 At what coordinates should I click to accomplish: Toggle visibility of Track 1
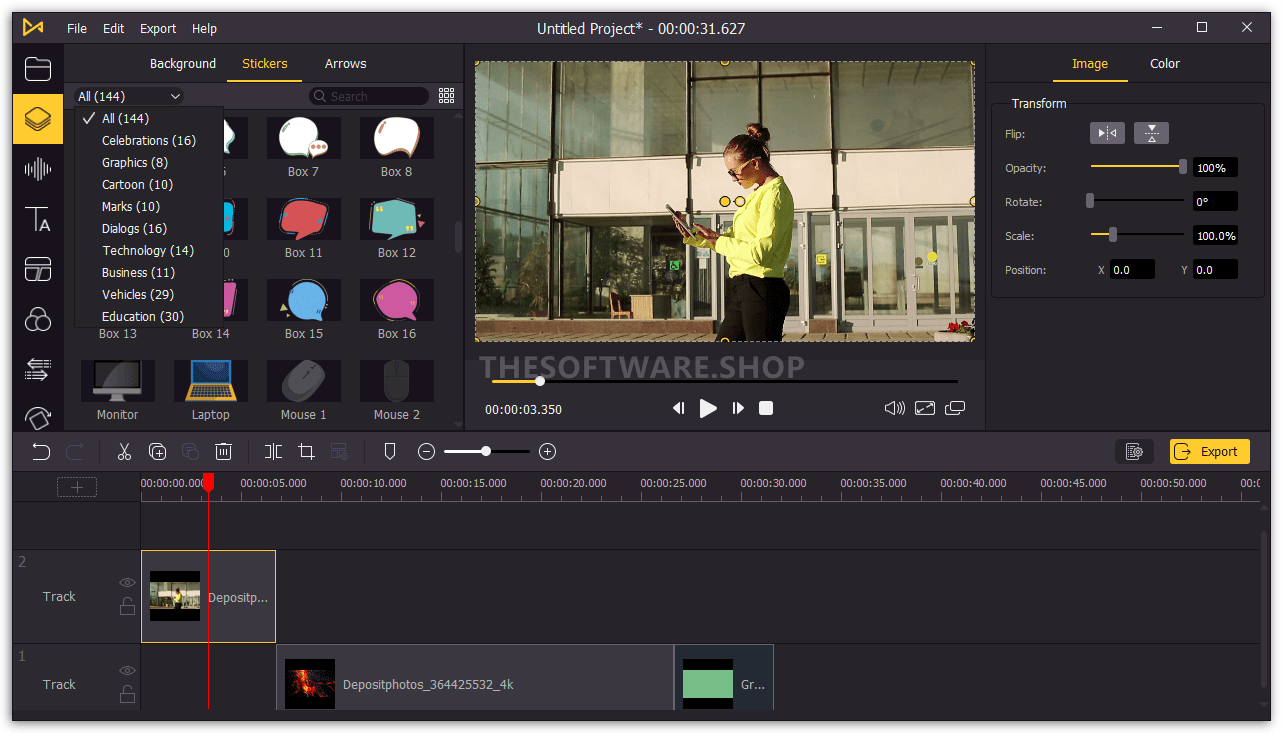(127, 671)
